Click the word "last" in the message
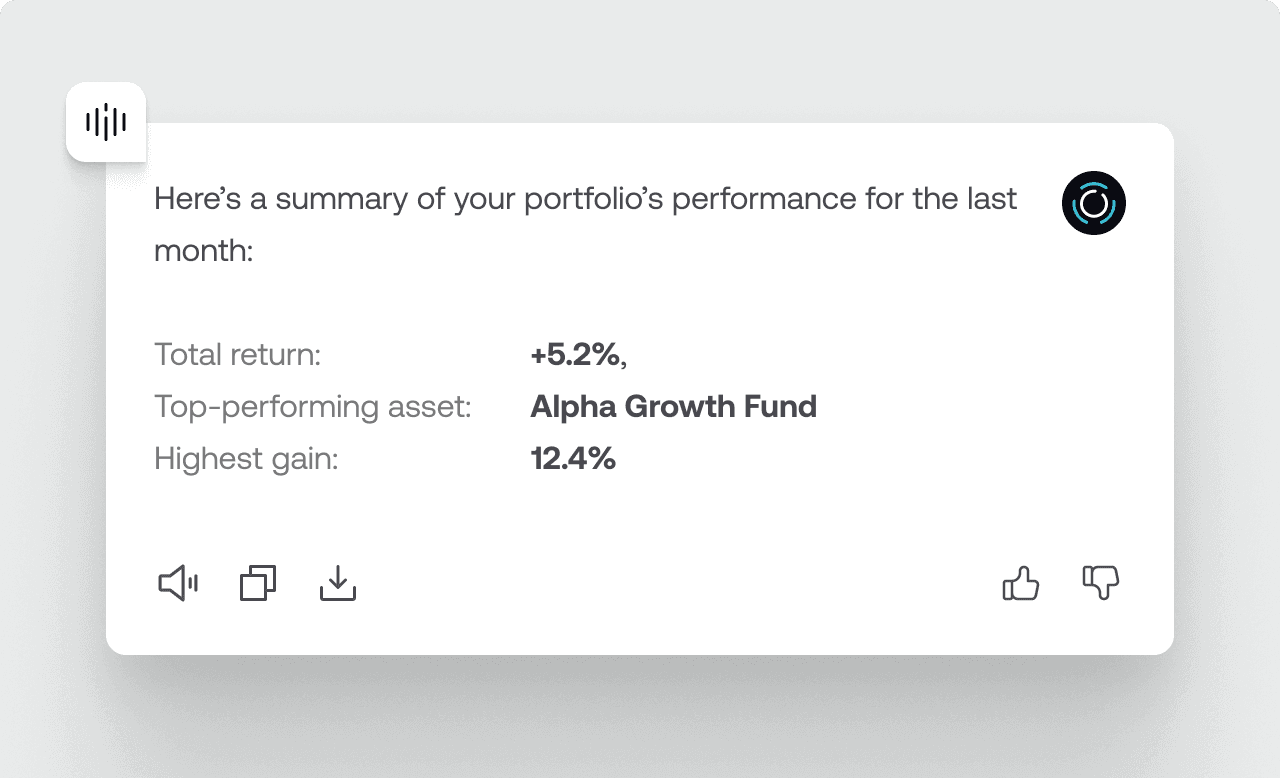 (991, 198)
